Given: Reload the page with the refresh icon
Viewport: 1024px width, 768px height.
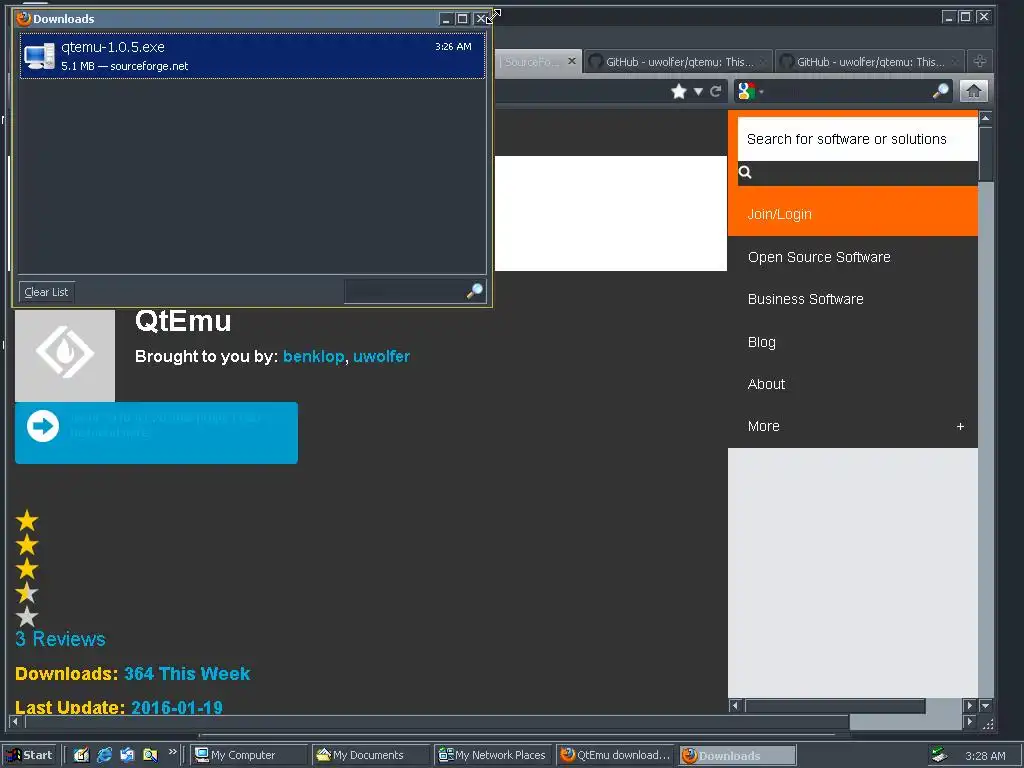Looking at the screenshot, I should pos(716,91).
